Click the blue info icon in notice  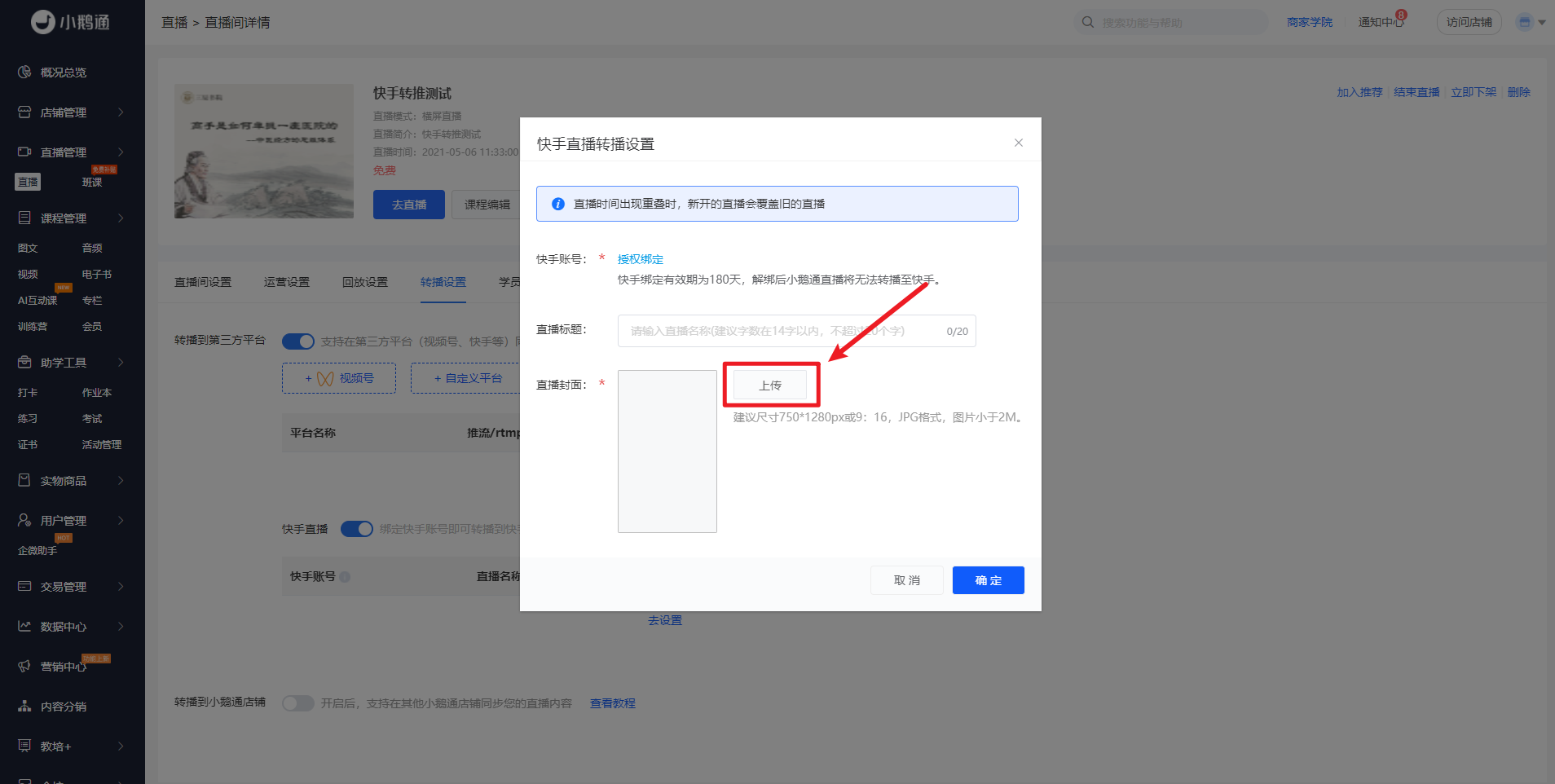(x=558, y=204)
